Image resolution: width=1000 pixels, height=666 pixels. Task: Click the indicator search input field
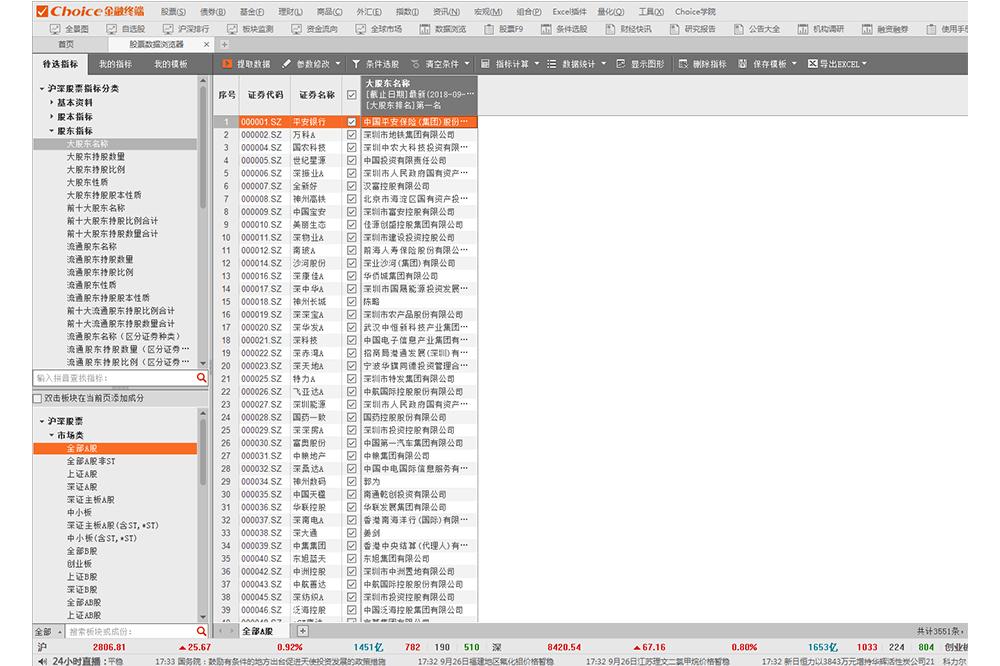point(115,378)
